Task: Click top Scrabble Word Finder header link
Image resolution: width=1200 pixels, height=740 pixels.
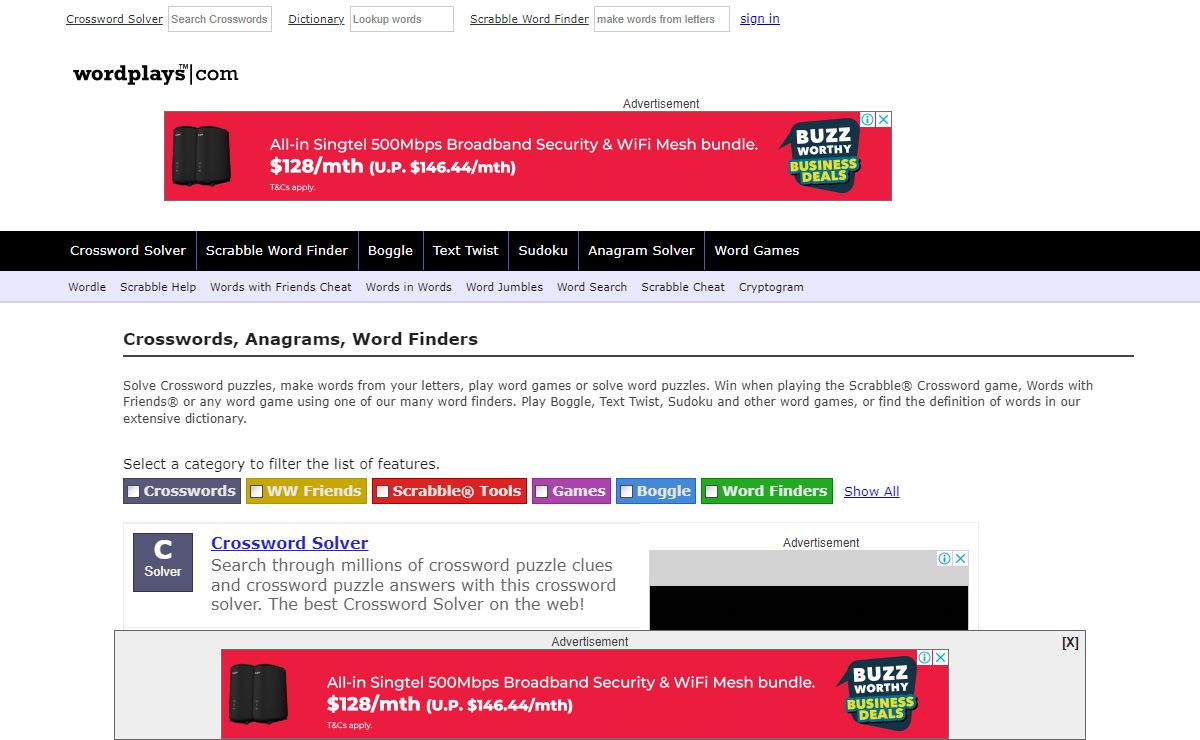Action: 529,19
